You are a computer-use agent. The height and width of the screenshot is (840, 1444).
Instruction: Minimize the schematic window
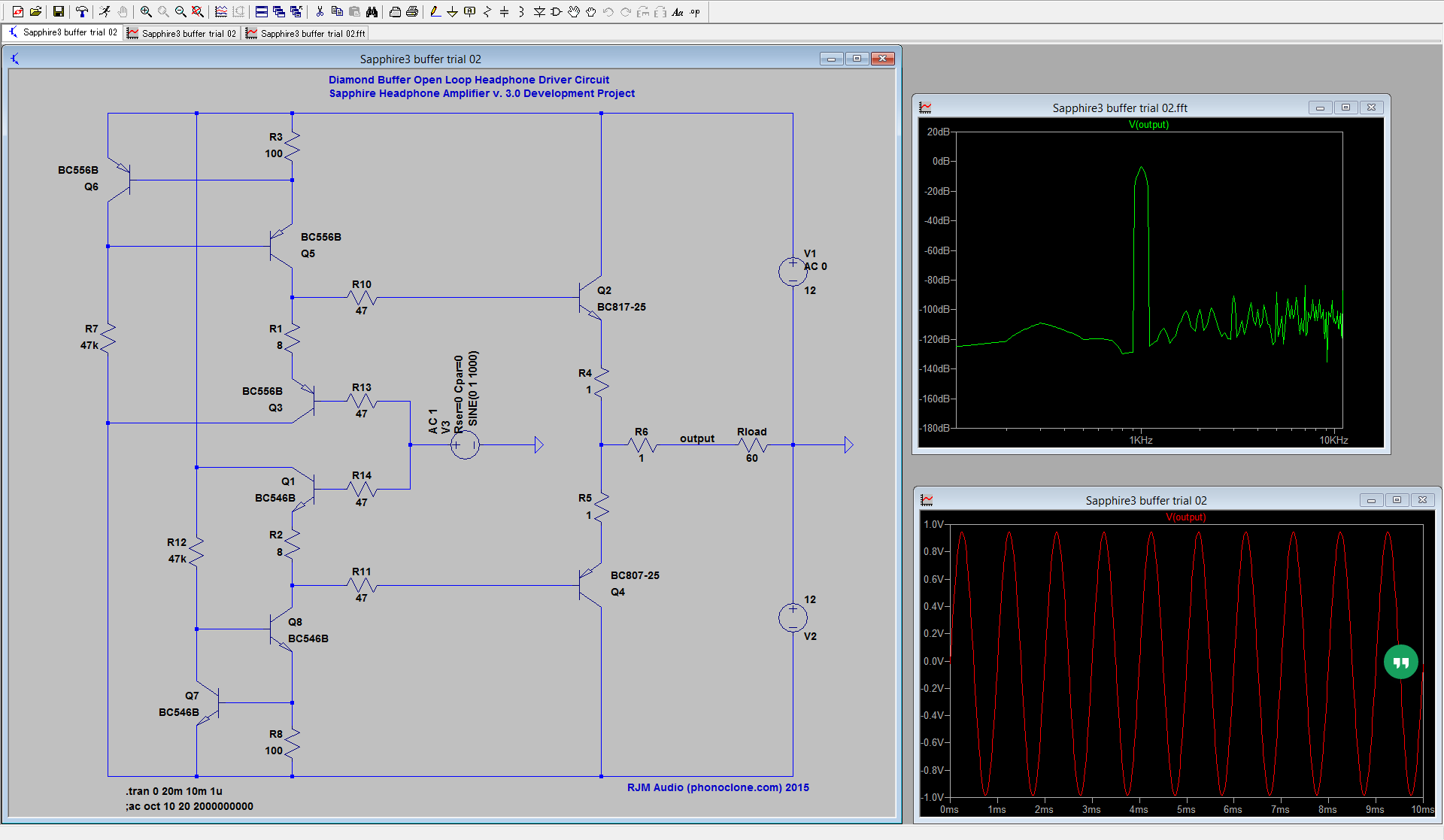[x=831, y=59]
